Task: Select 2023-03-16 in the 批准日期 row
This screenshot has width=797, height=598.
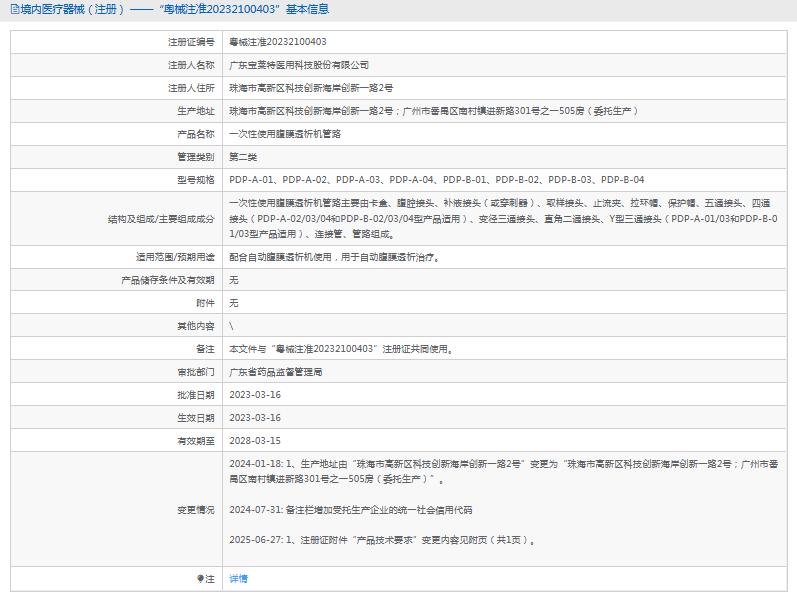Action: tap(255, 395)
